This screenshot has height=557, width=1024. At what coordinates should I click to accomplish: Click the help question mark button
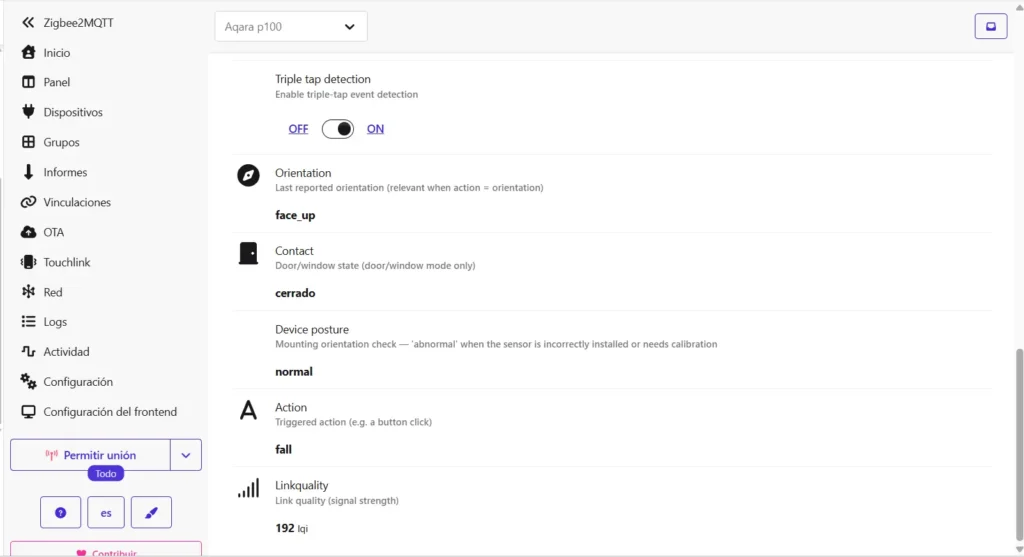(60, 513)
